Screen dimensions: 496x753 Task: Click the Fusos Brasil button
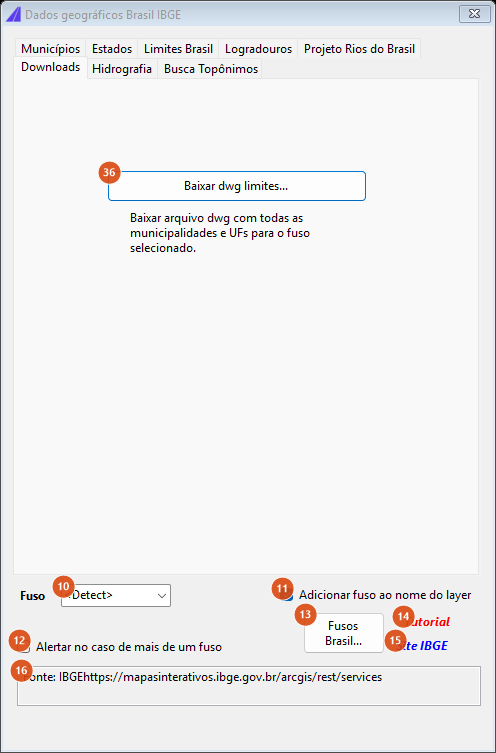344,633
